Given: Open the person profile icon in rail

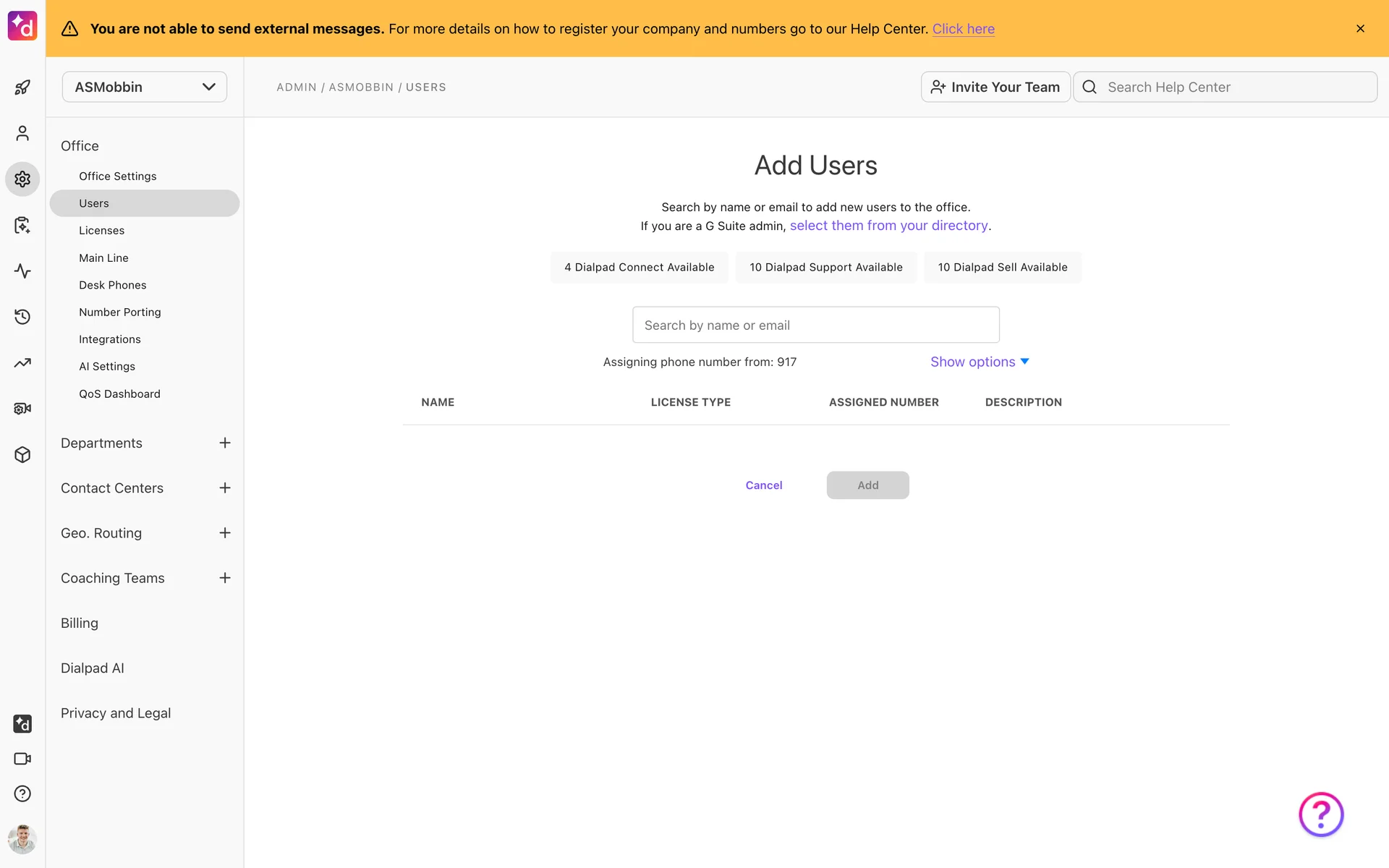Looking at the screenshot, I should point(22,133).
